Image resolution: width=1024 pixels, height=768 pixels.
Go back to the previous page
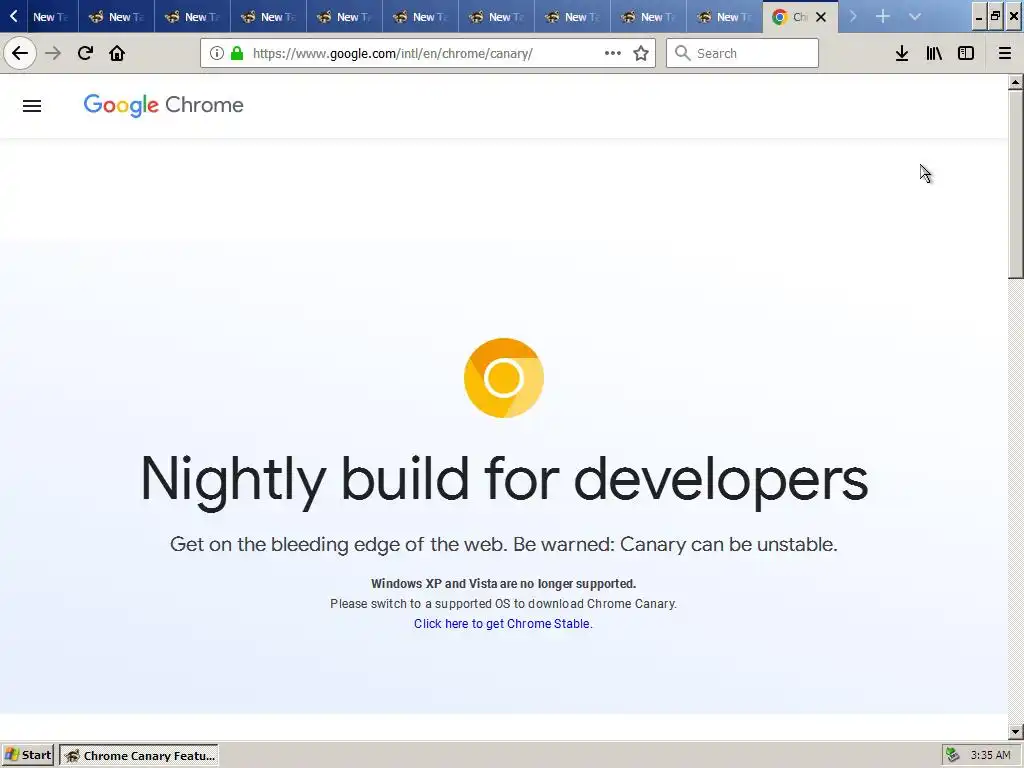click(x=20, y=53)
